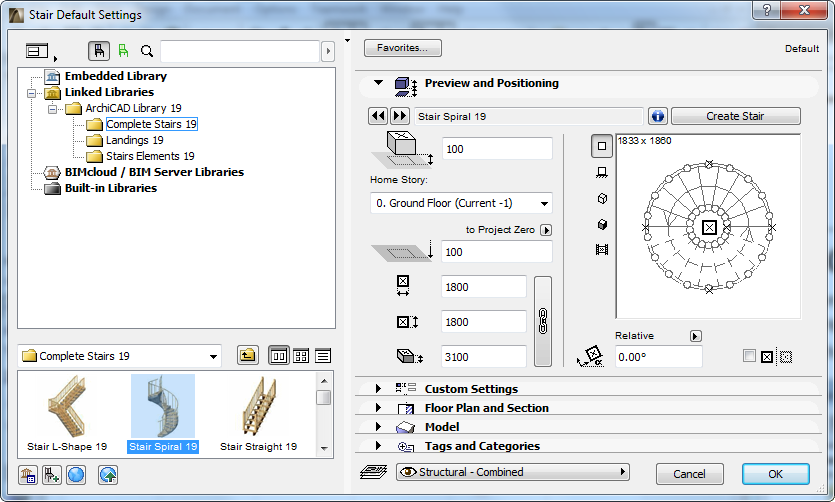
Task: Select the crossed-box anchor point toggle
Action: point(767,357)
